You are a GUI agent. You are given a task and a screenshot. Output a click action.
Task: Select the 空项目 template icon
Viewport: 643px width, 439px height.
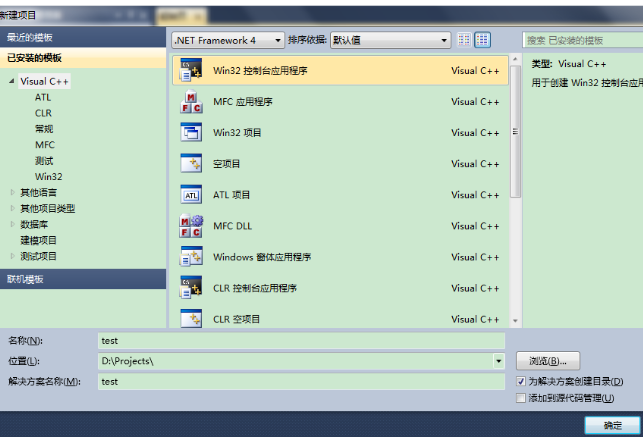click(x=190, y=163)
